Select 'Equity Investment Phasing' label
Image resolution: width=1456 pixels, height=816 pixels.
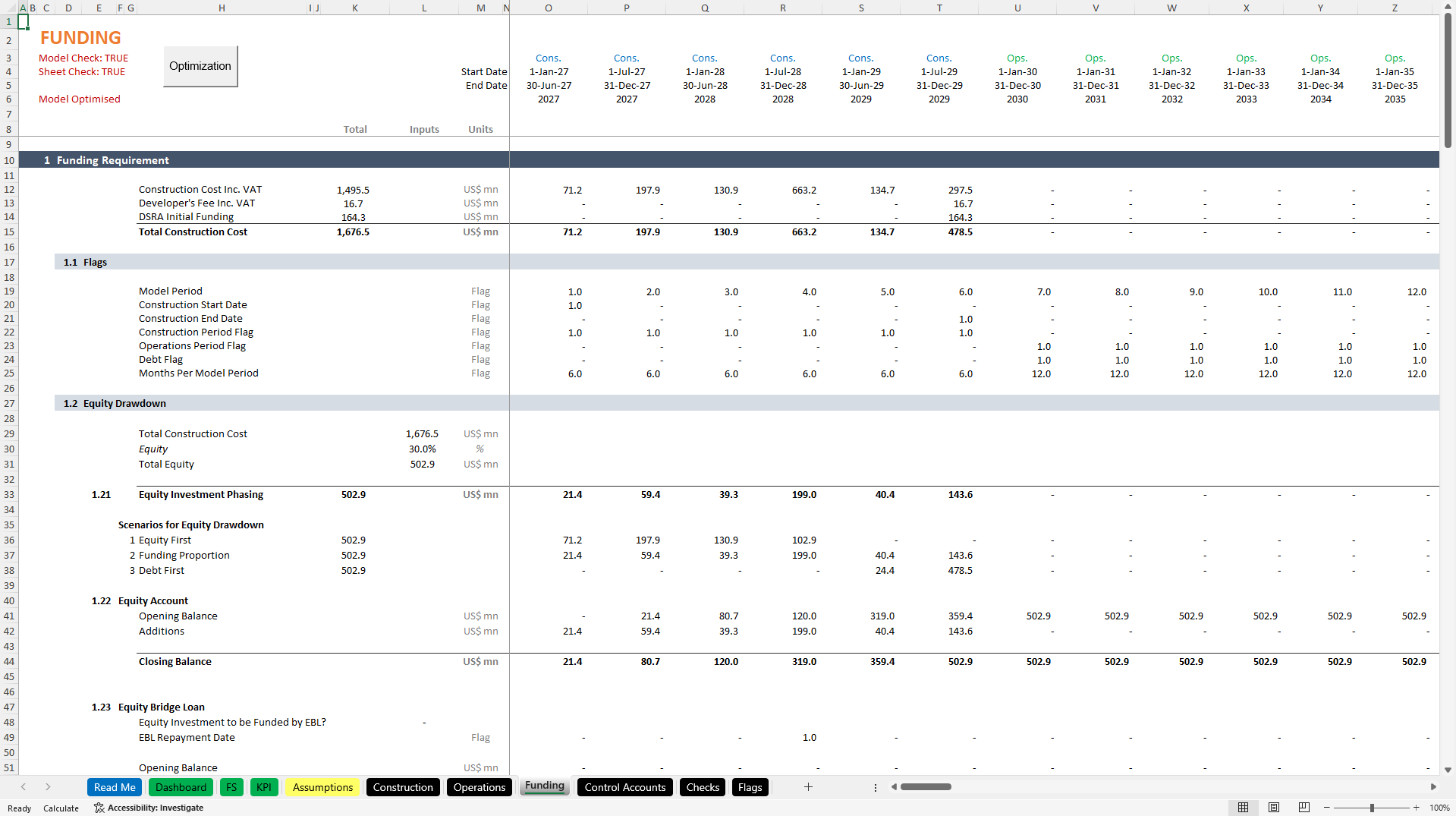click(201, 495)
